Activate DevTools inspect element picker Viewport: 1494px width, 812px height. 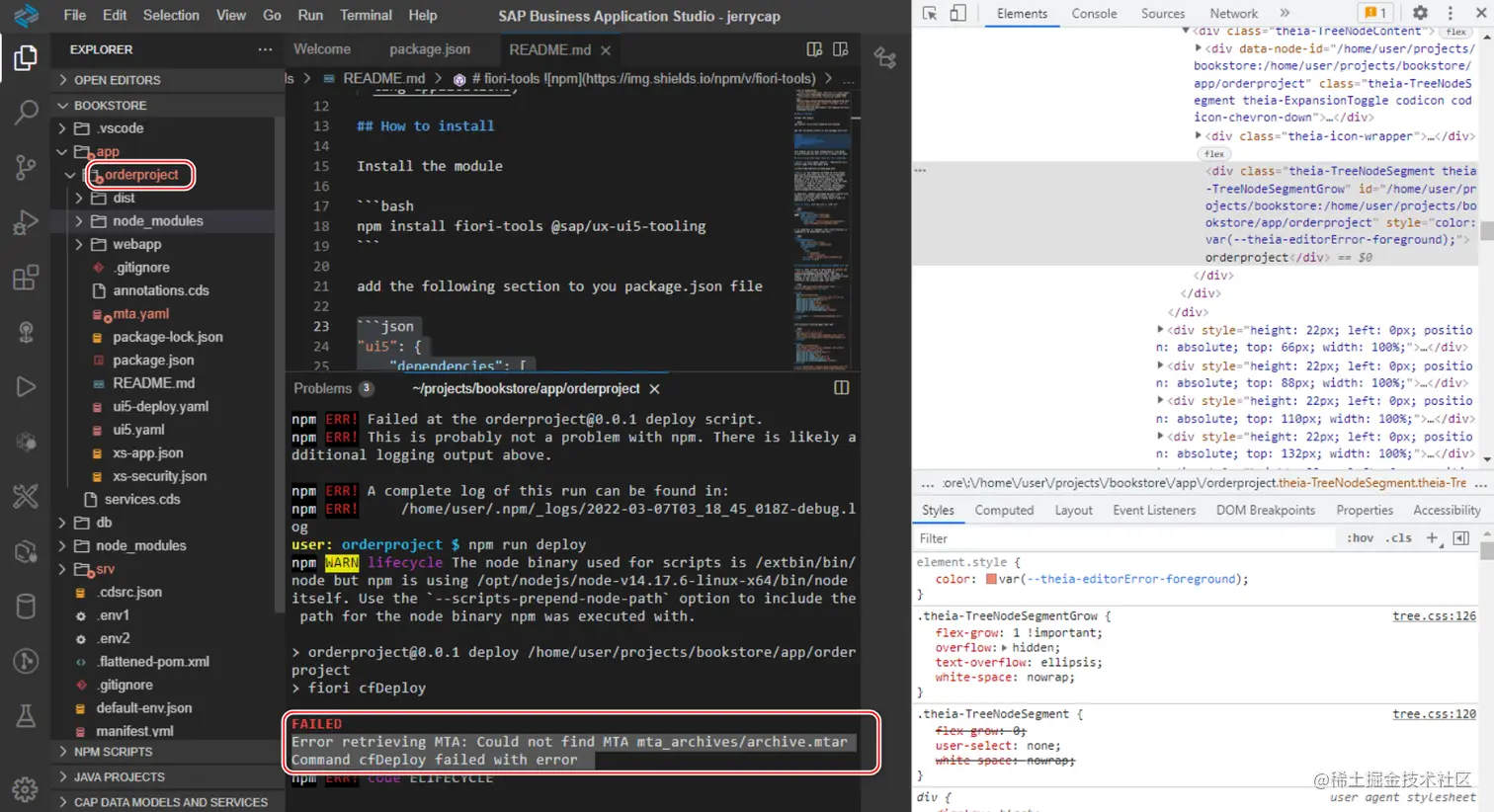pyautogui.click(x=930, y=14)
